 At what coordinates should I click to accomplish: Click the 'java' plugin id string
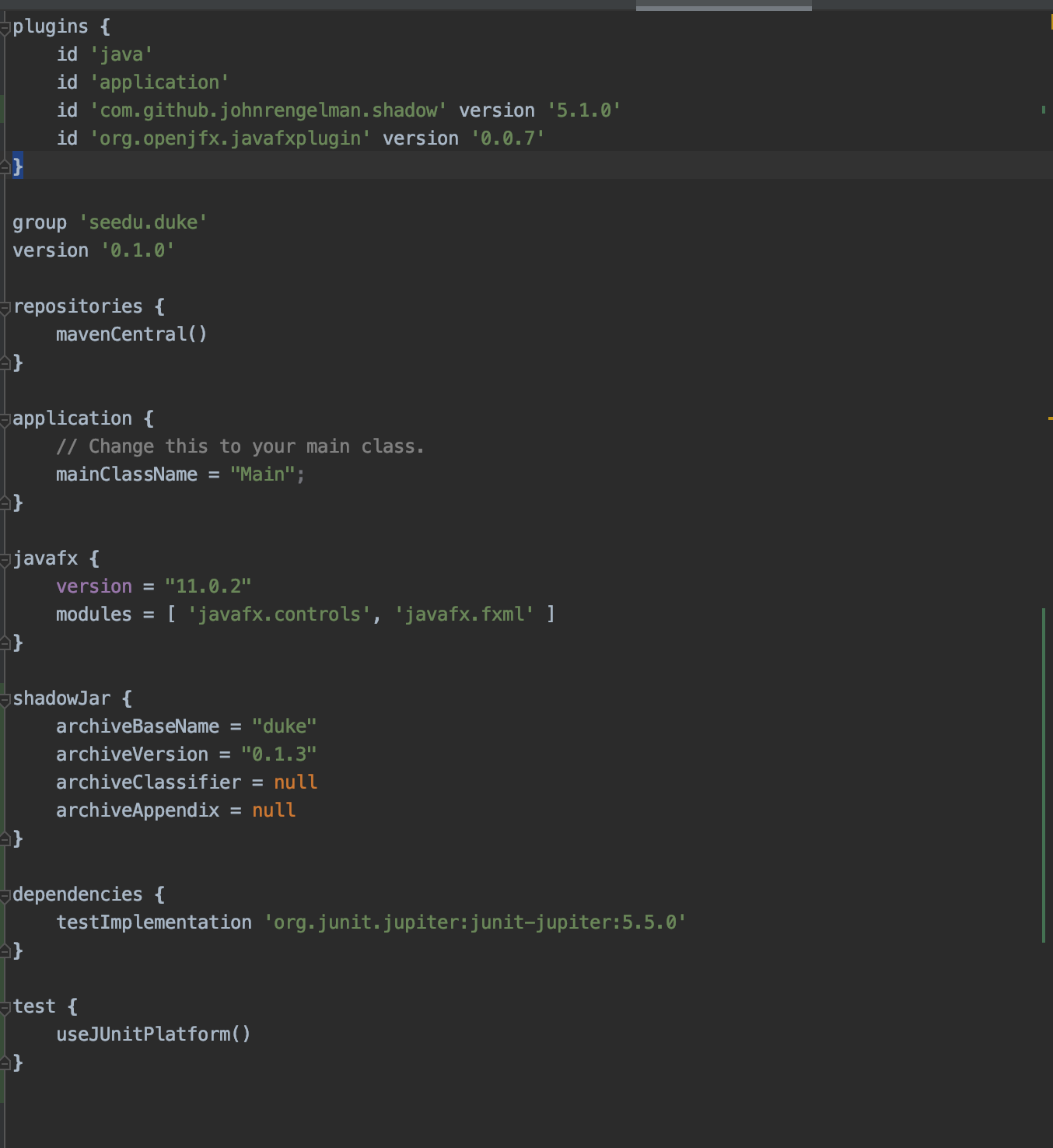point(121,54)
